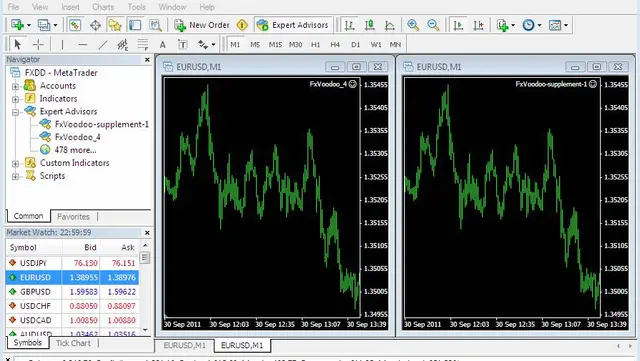Close the Market Watch panel
The width and height of the screenshot is (640, 361).
[147, 232]
